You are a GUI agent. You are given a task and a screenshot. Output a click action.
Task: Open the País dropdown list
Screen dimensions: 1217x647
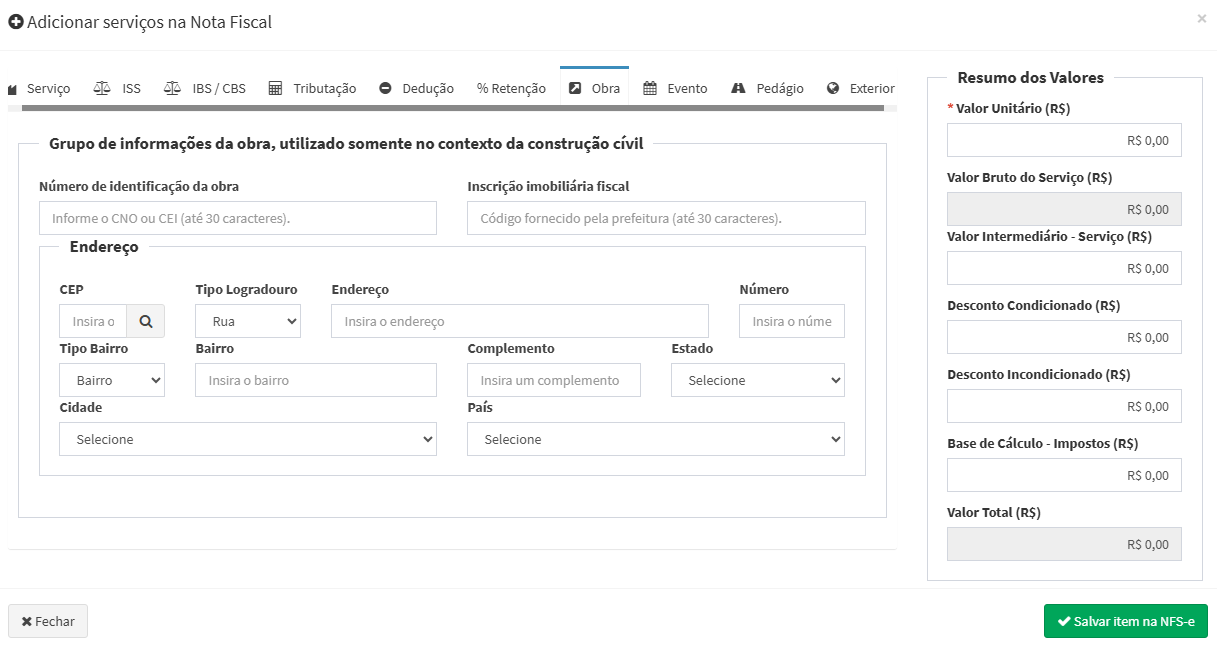tap(655, 439)
